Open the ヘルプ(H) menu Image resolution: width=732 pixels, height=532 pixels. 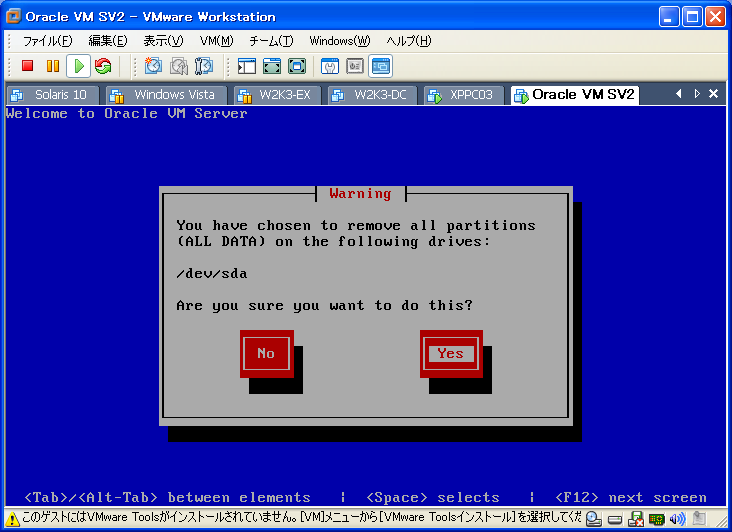(409, 41)
